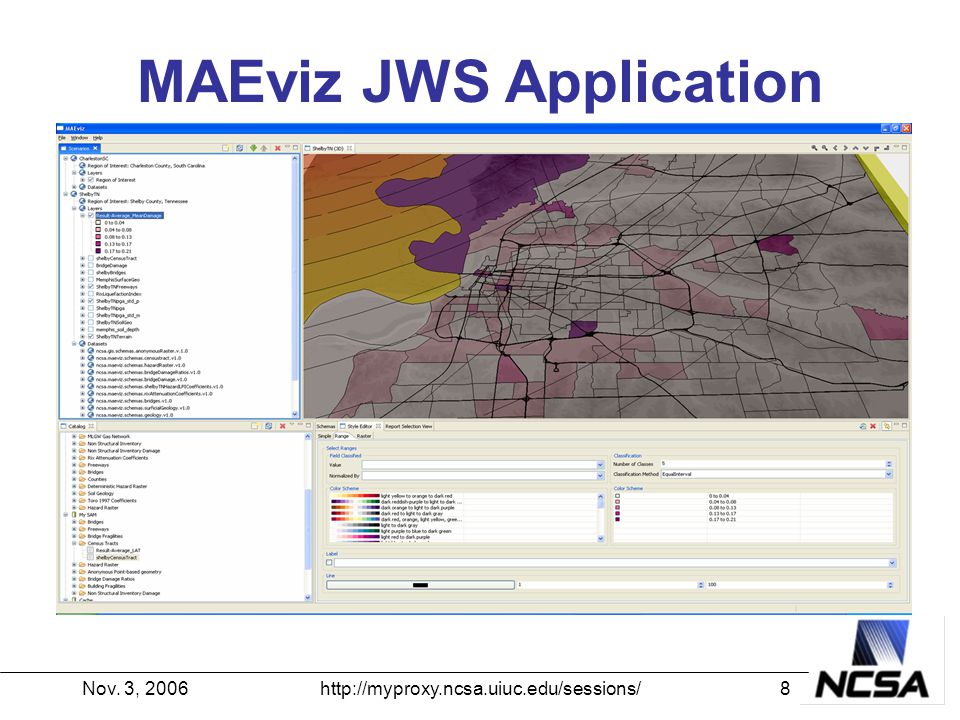This screenshot has height=720, width=960.
Task: Click the red X in Style Editor toolbar
Action: tap(873, 426)
